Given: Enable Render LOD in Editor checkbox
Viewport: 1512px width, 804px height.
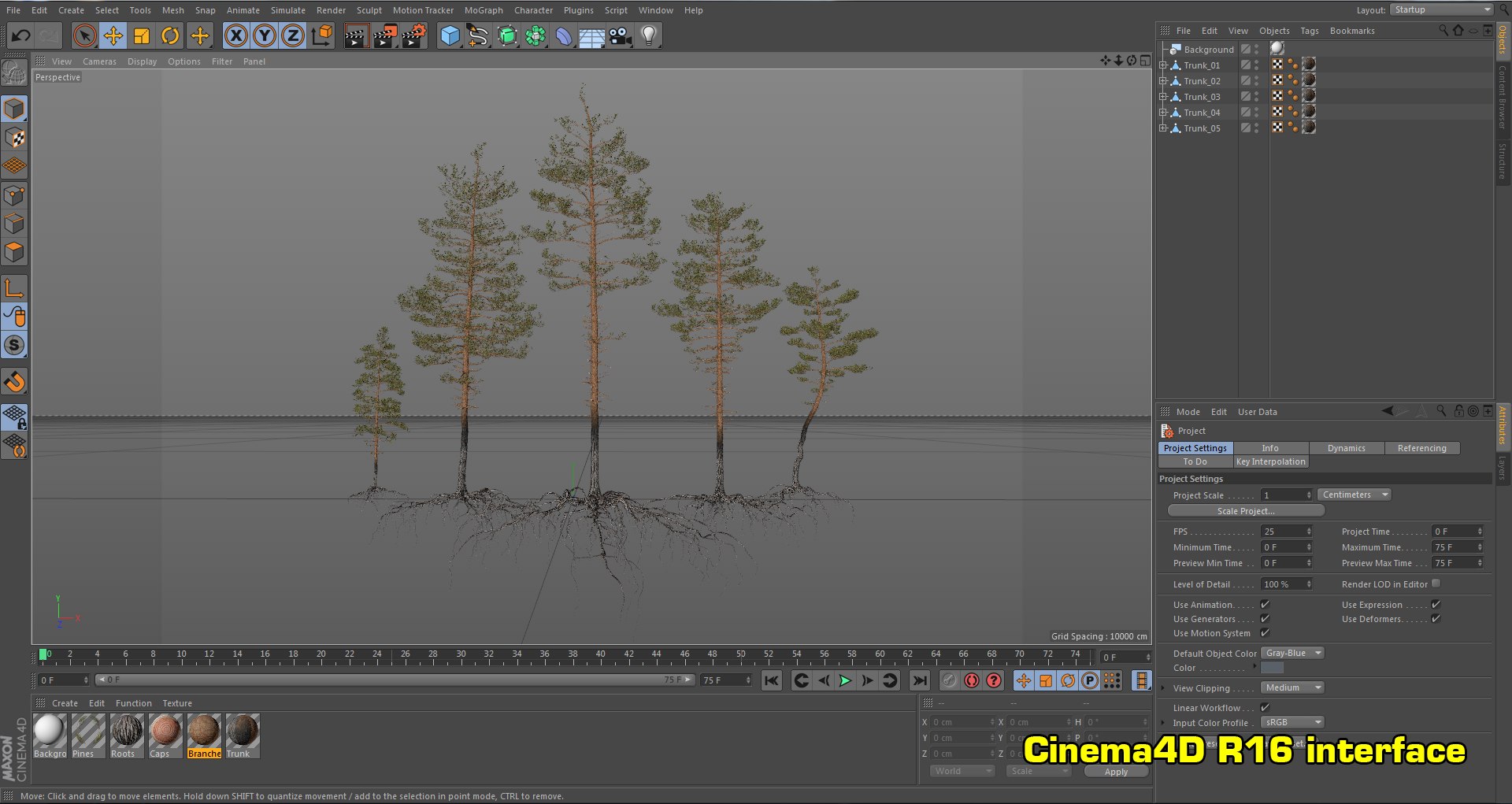Looking at the screenshot, I should tap(1436, 584).
